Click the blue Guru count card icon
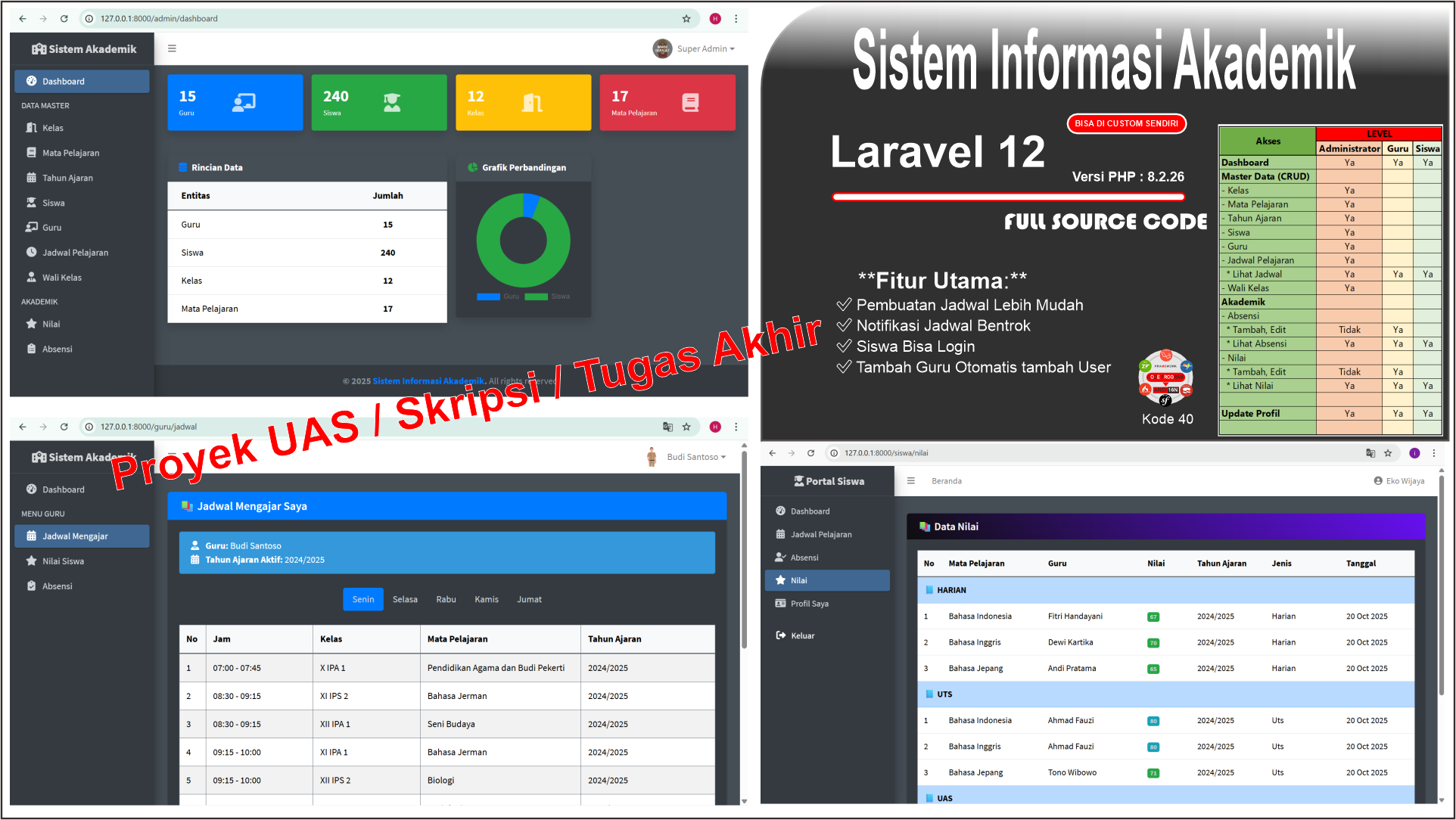 244,102
